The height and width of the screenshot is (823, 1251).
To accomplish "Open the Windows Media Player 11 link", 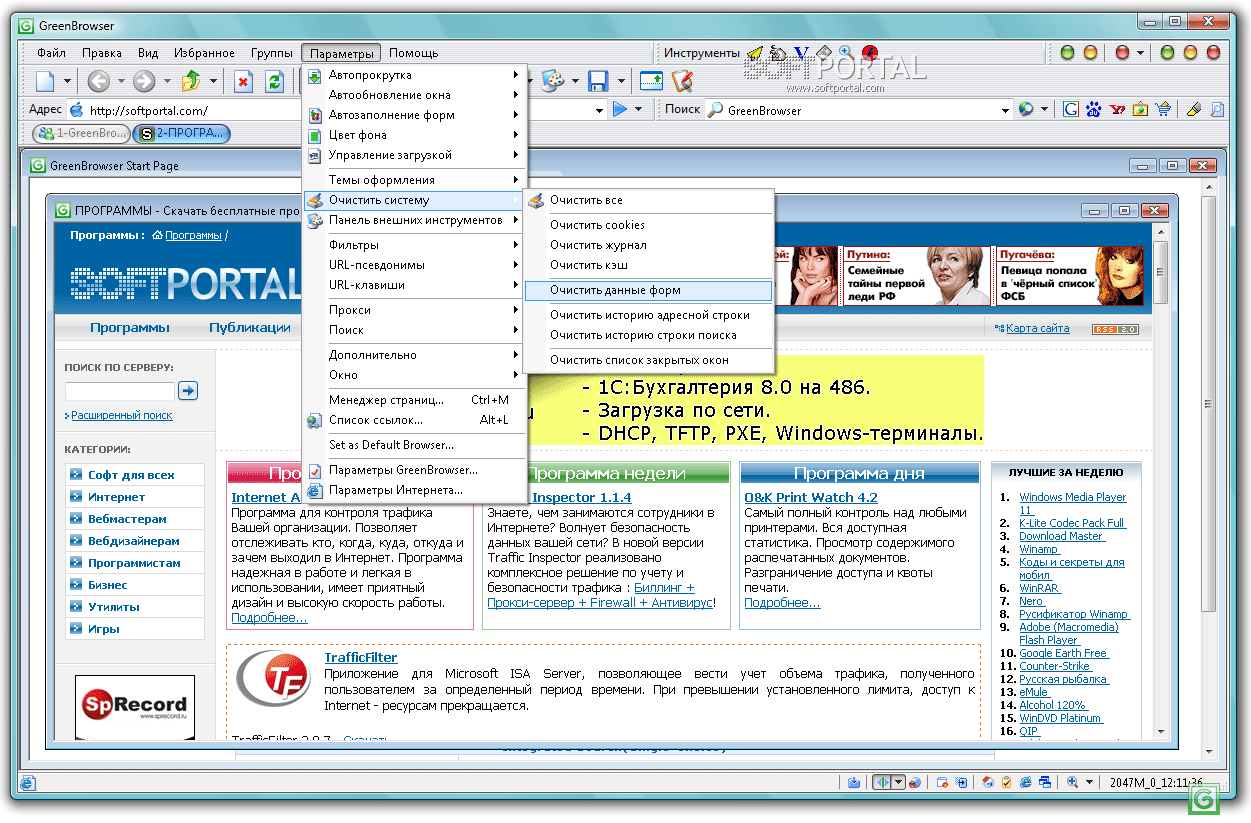I will [1072, 503].
